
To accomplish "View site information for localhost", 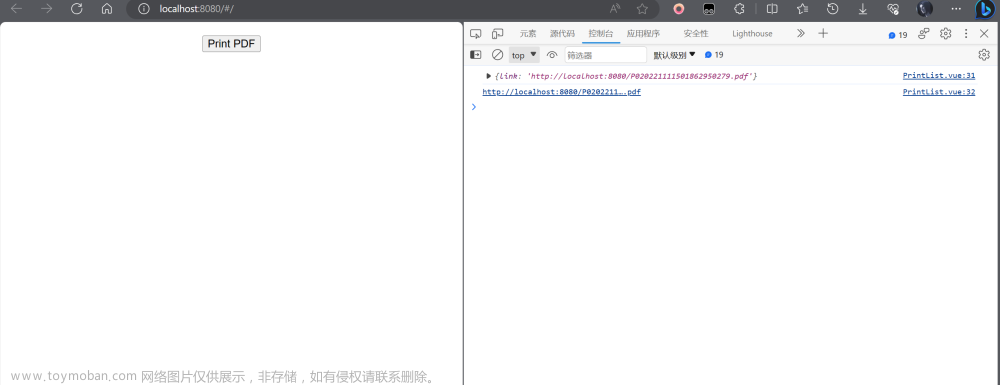I will pyautogui.click(x=144, y=9).
